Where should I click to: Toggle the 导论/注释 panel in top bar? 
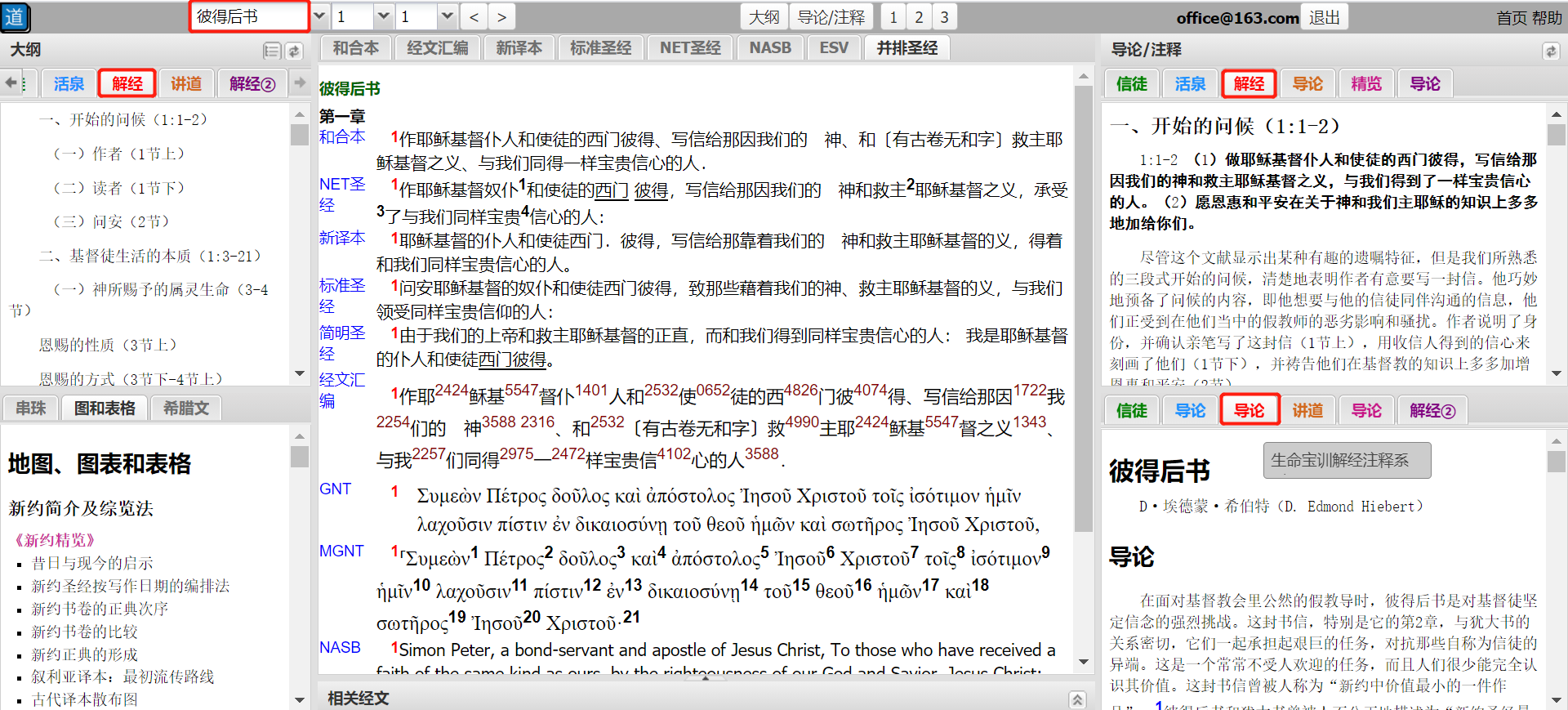coord(831,17)
